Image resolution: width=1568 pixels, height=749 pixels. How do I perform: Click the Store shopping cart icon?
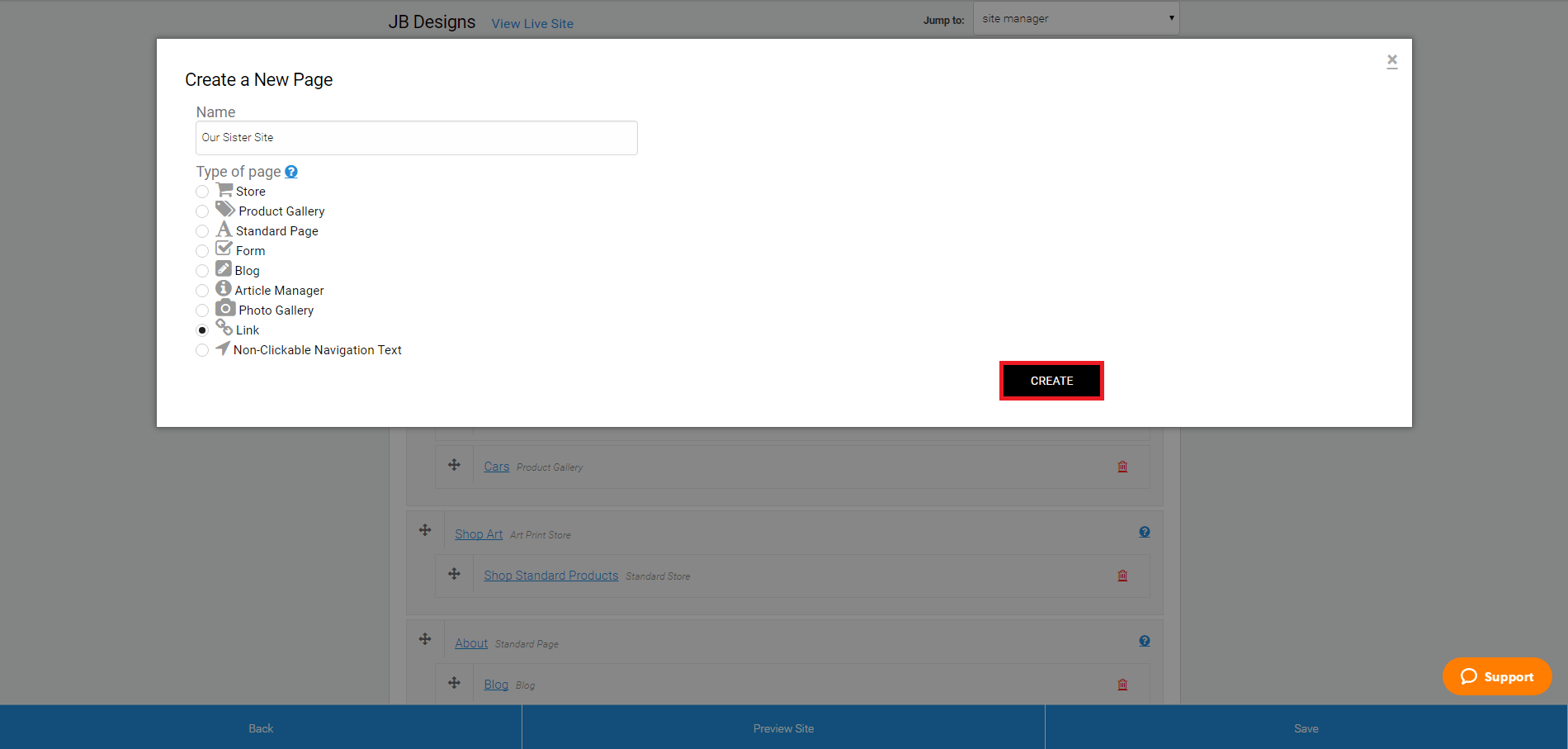[x=224, y=189]
